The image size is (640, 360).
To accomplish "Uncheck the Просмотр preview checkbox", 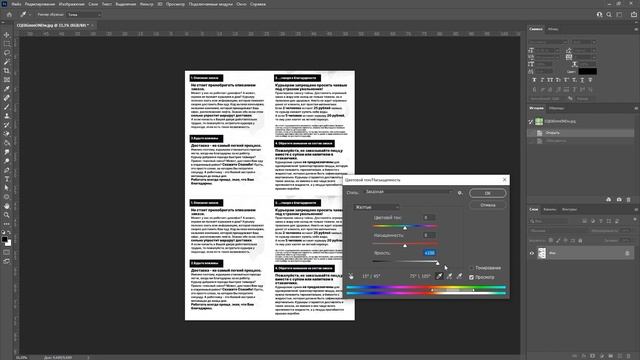I will [471, 277].
